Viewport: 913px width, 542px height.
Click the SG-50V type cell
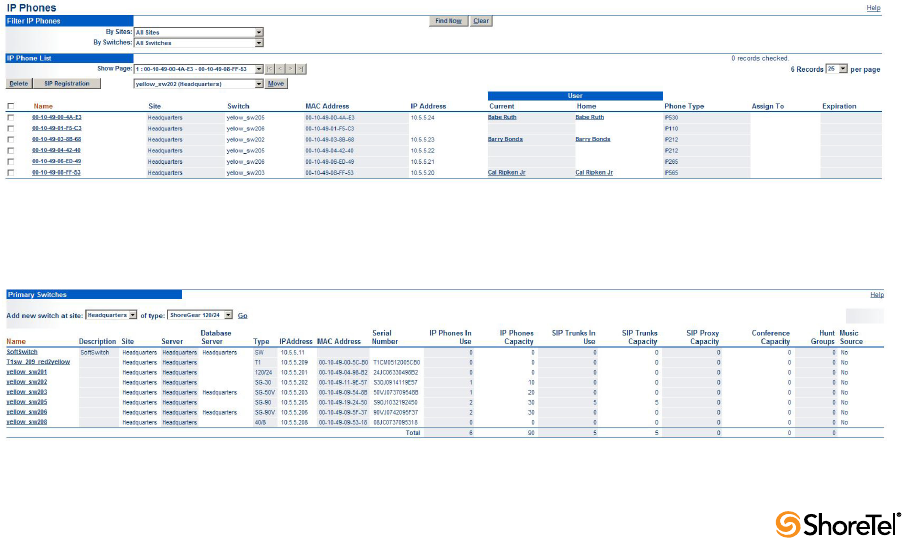(265, 392)
